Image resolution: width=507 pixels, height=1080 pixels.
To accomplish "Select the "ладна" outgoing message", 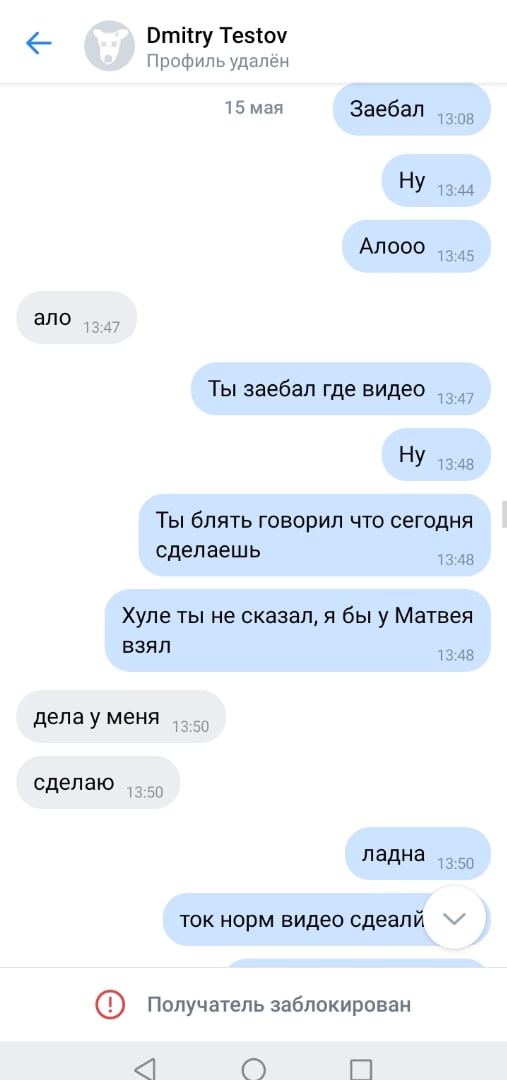I will [x=417, y=853].
